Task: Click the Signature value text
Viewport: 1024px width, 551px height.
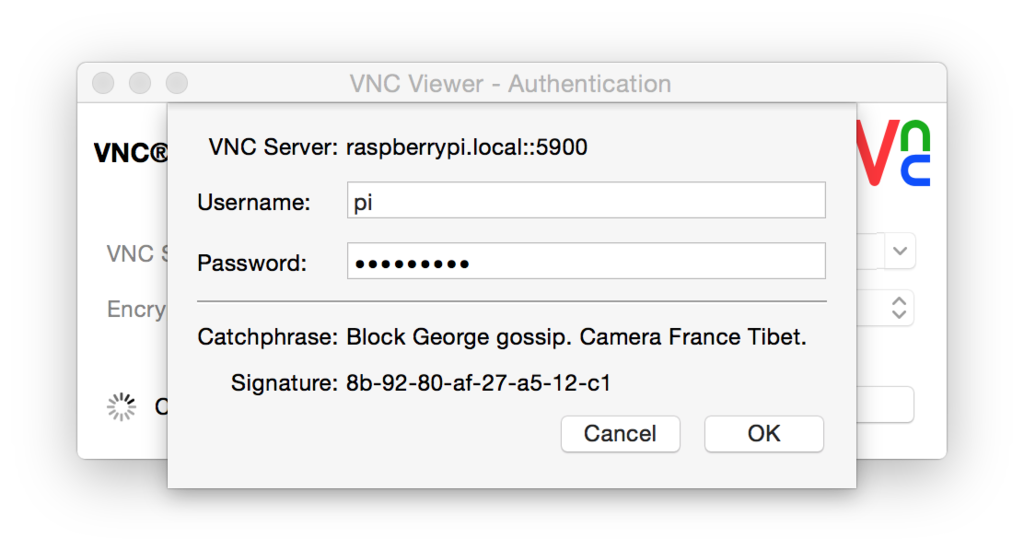Action: (478, 383)
